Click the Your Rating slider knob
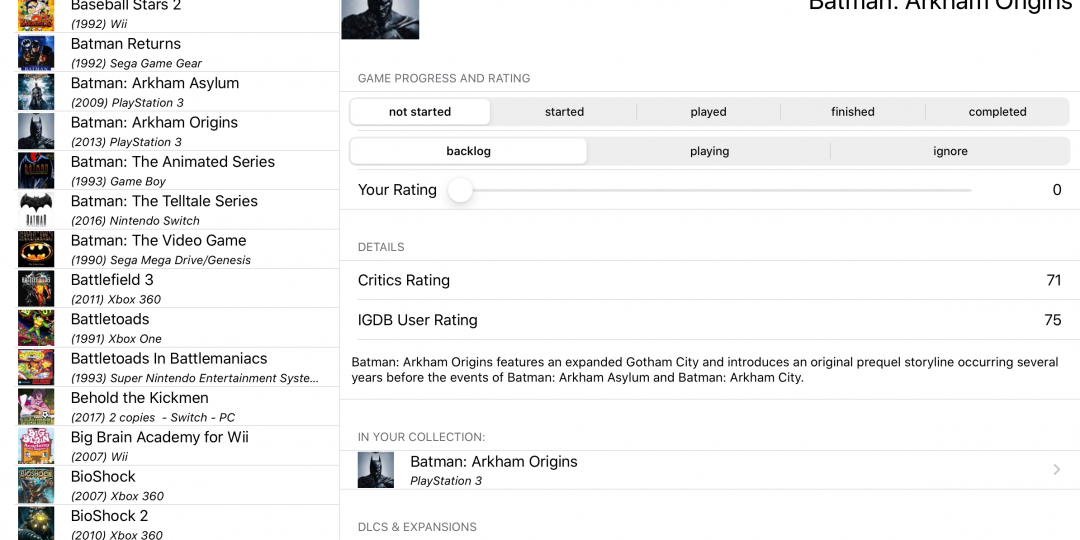 tap(460, 190)
